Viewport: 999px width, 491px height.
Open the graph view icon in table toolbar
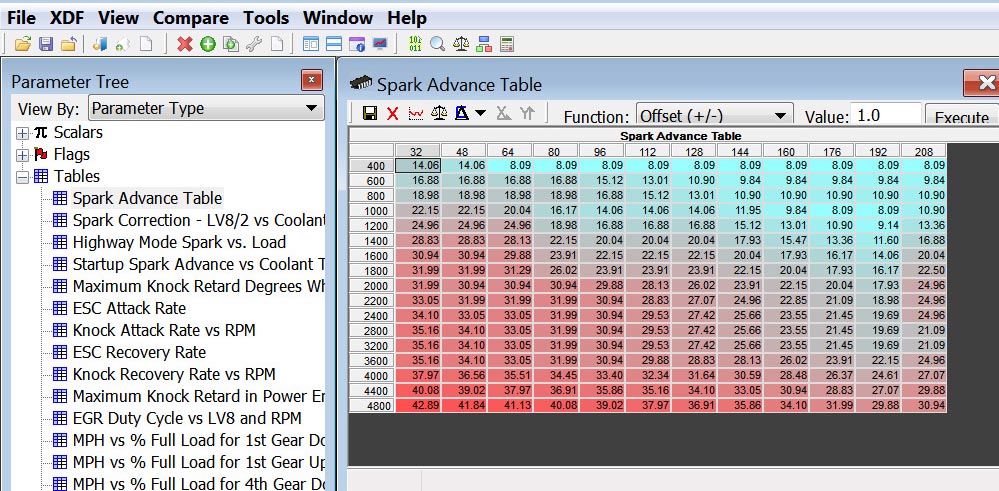pos(415,114)
